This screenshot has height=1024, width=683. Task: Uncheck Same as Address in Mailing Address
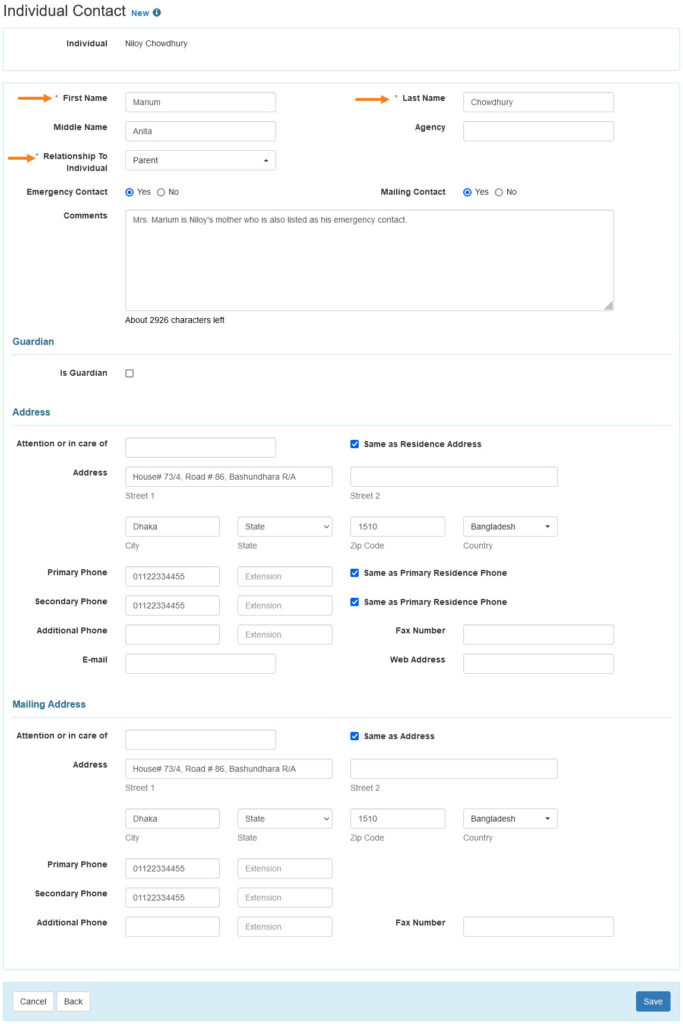[x=355, y=736]
